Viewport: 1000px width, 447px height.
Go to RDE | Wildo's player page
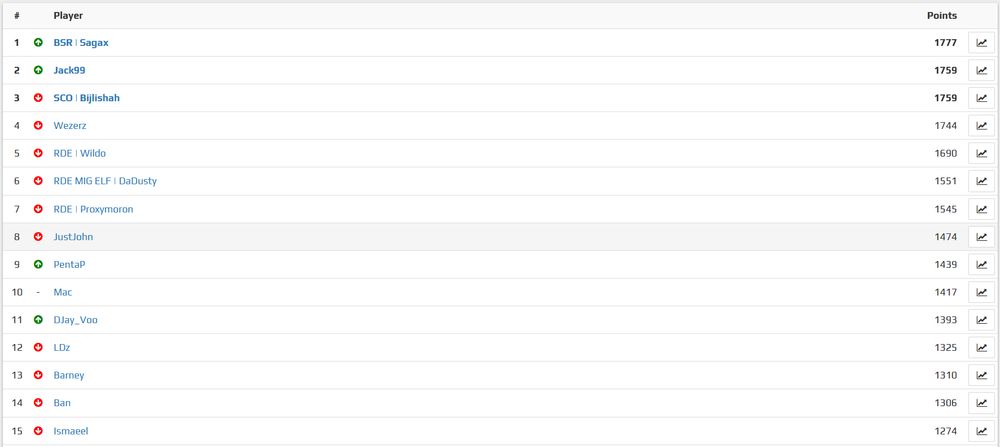pos(80,154)
